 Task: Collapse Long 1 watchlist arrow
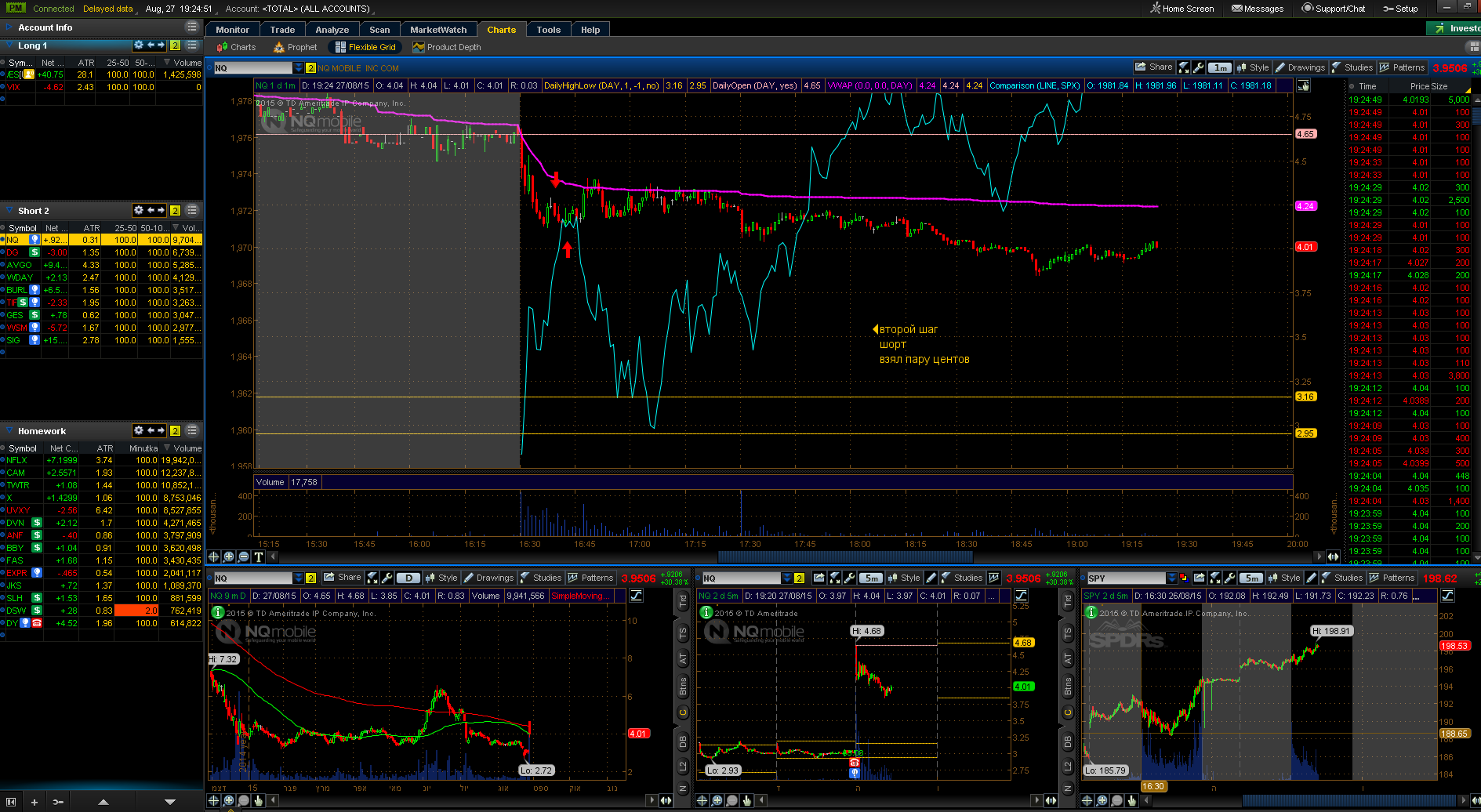tap(8, 45)
